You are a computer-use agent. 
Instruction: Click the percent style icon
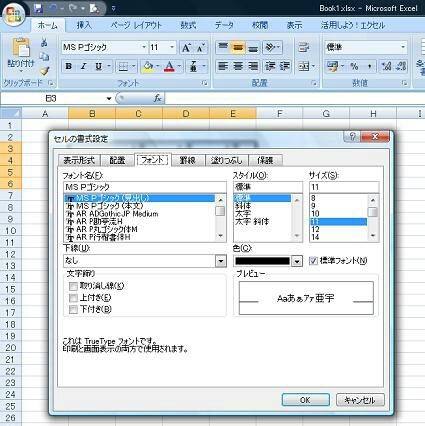(x=354, y=67)
